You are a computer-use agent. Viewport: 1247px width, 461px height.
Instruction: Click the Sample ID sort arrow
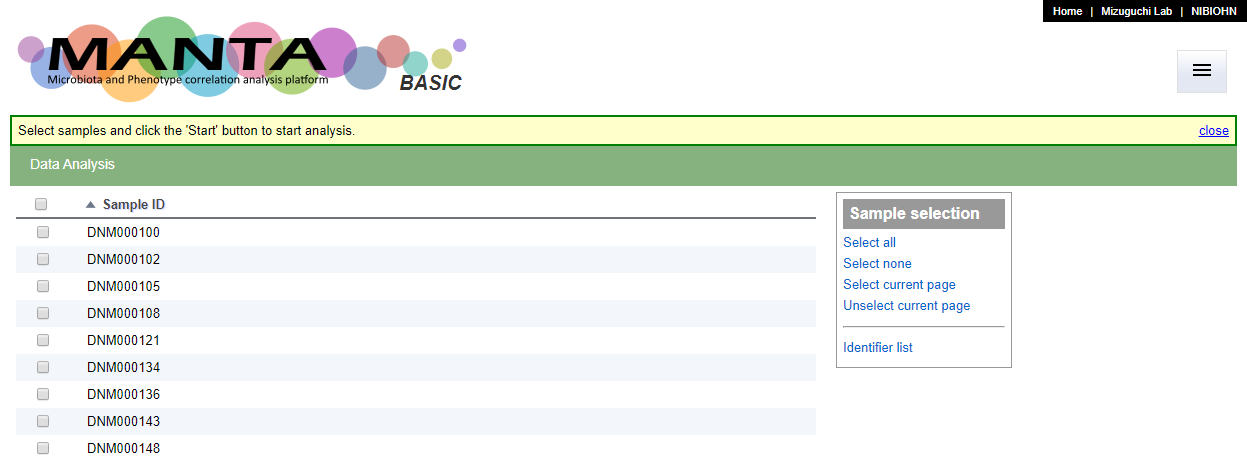click(91, 205)
